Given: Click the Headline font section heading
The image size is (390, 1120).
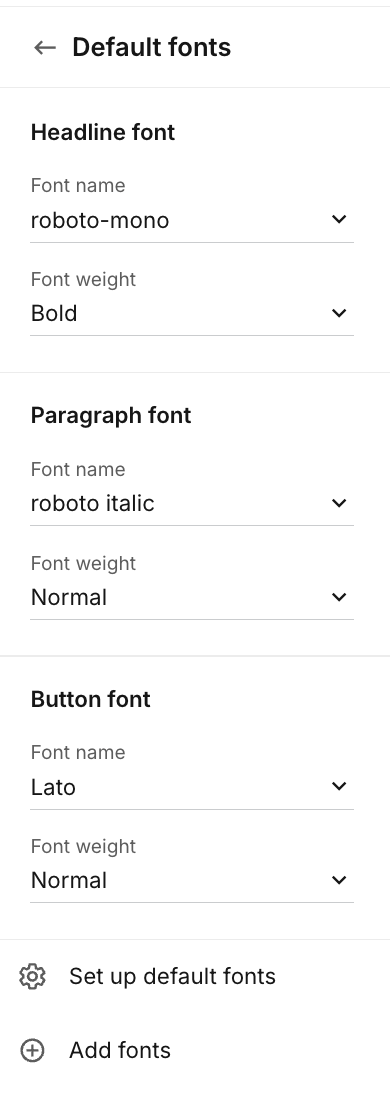Looking at the screenshot, I should (103, 132).
